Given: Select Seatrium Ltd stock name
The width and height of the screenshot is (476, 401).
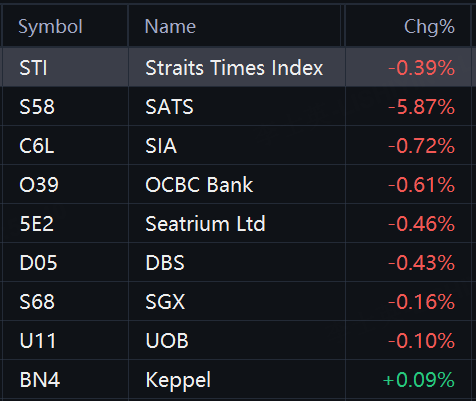Looking at the screenshot, I should click(205, 224).
